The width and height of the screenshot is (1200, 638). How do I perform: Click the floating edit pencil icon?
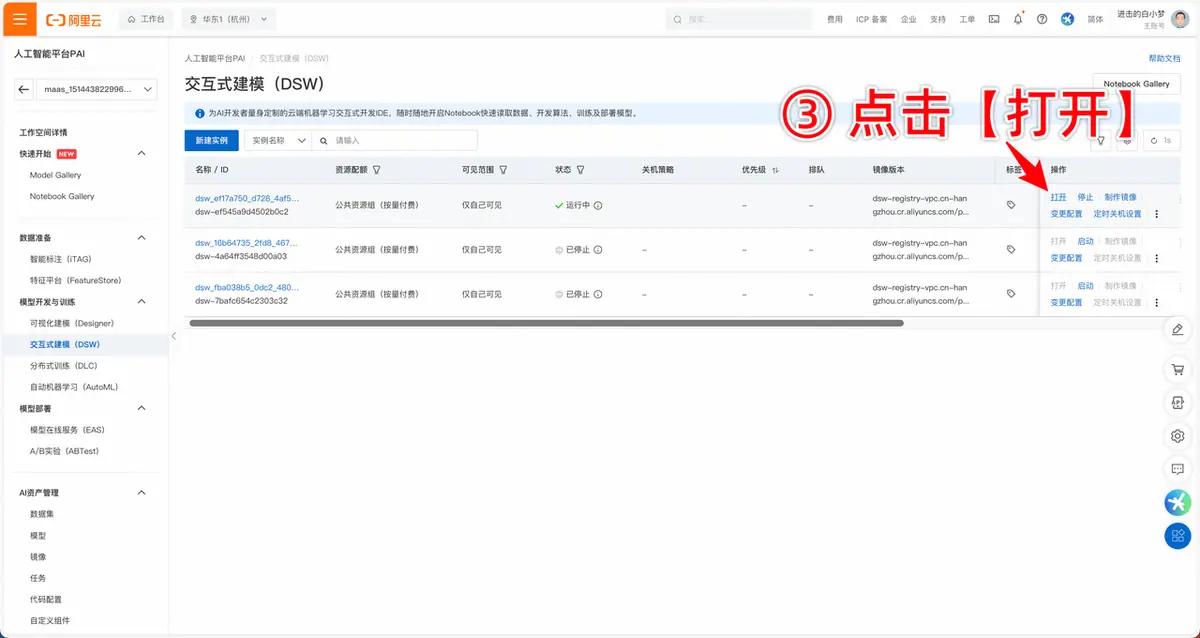coord(1178,330)
